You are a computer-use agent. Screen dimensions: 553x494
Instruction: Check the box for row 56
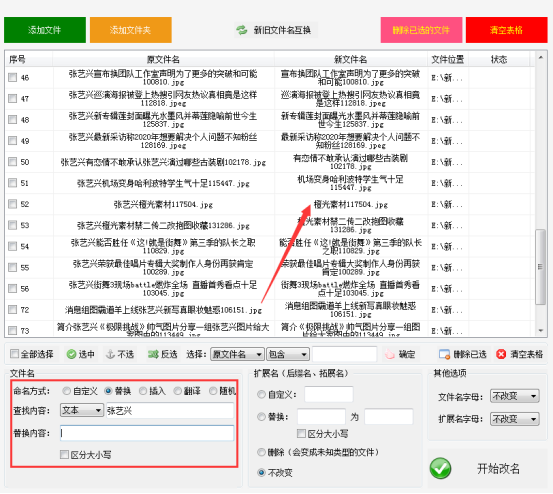(12, 288)
